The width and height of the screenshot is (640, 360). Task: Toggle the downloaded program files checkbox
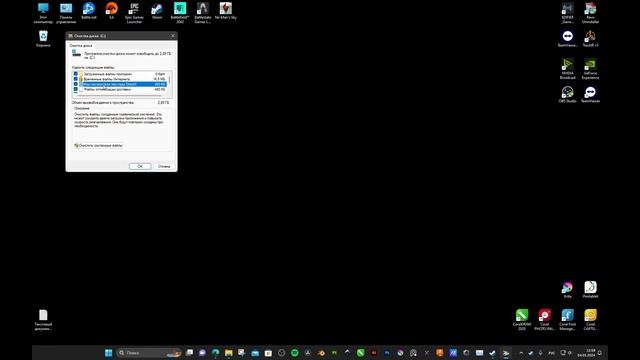[x=76, y=74]
